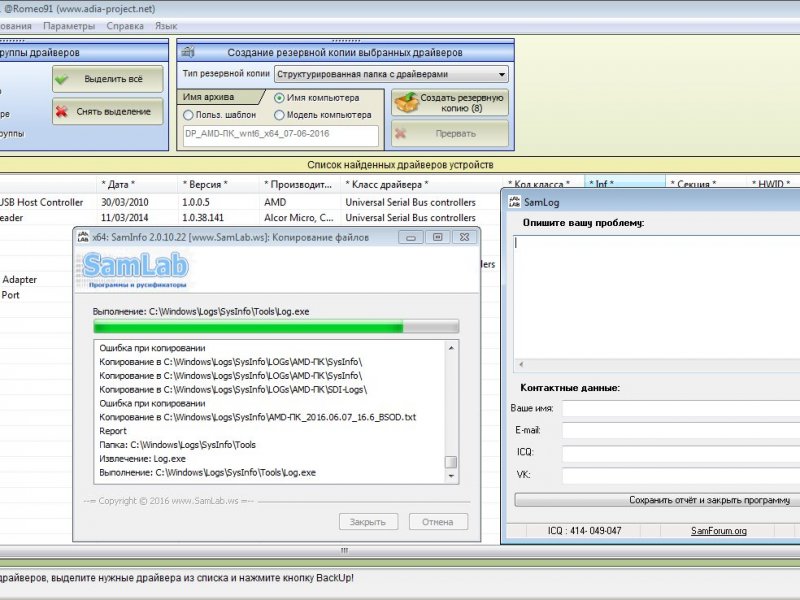Click Сохранить отчёт и закрыть программу button
Screen dimensions: 800x600
657,500
